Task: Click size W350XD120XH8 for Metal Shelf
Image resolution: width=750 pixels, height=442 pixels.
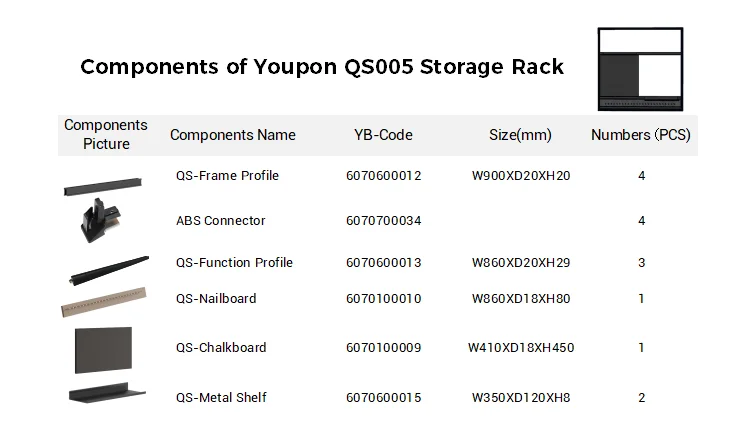Action: (521, 398)
